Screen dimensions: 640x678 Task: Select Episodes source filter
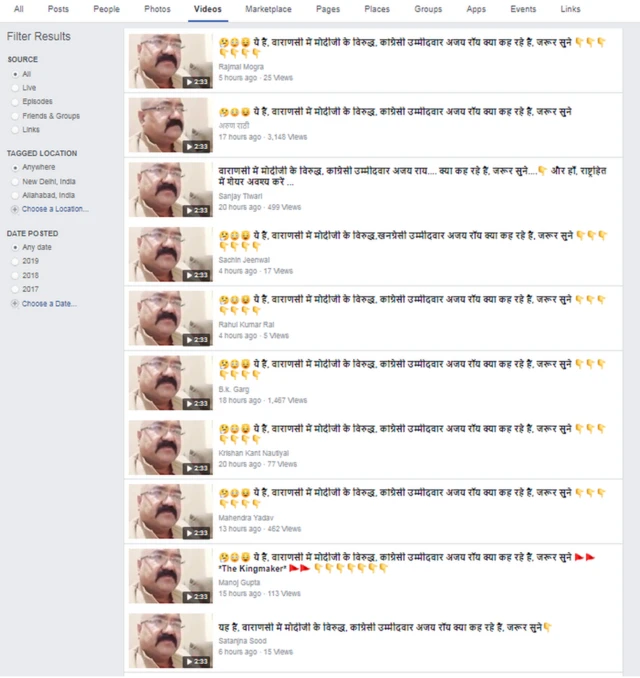37,101
